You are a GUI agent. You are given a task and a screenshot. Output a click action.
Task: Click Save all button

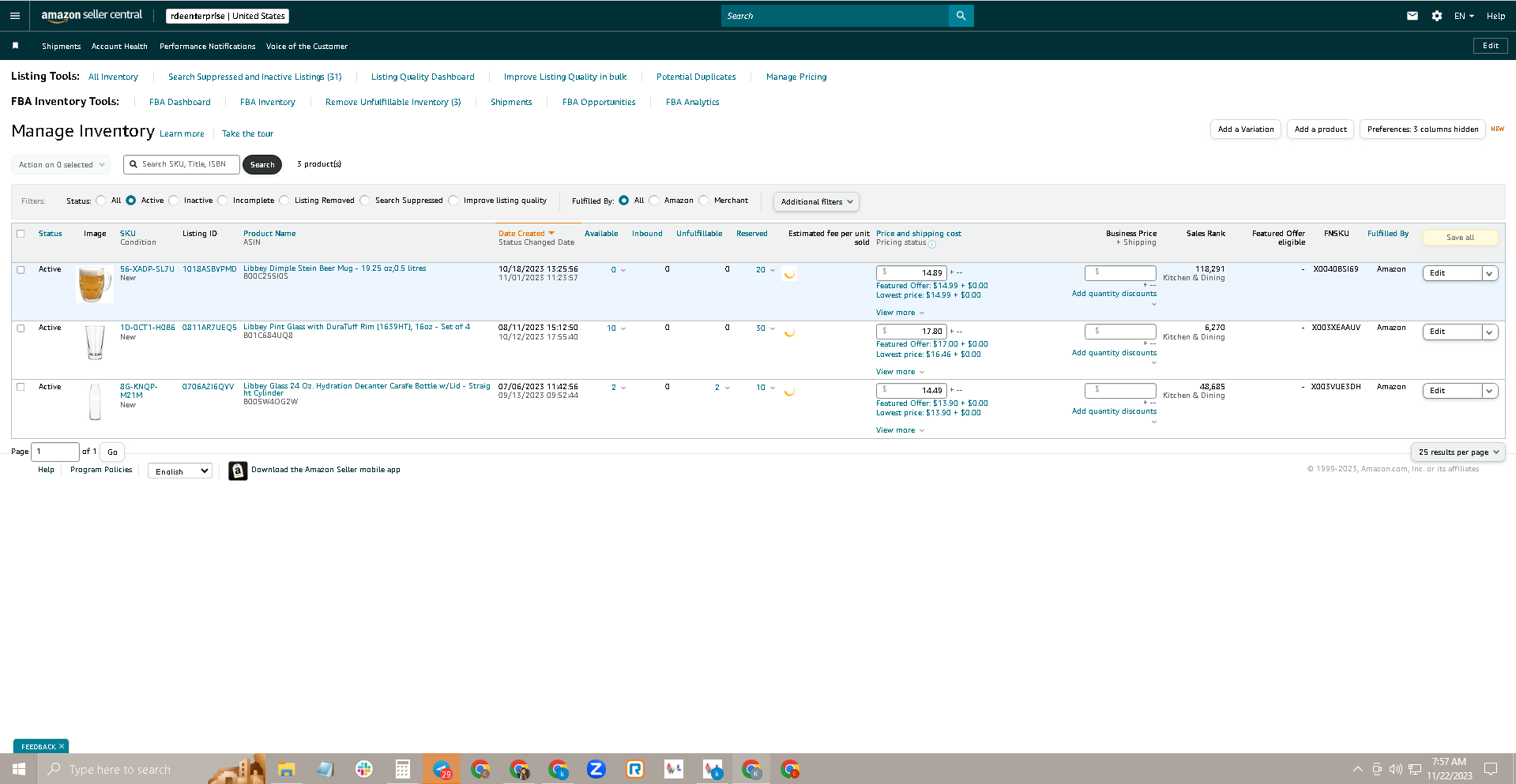[1460, 238]
